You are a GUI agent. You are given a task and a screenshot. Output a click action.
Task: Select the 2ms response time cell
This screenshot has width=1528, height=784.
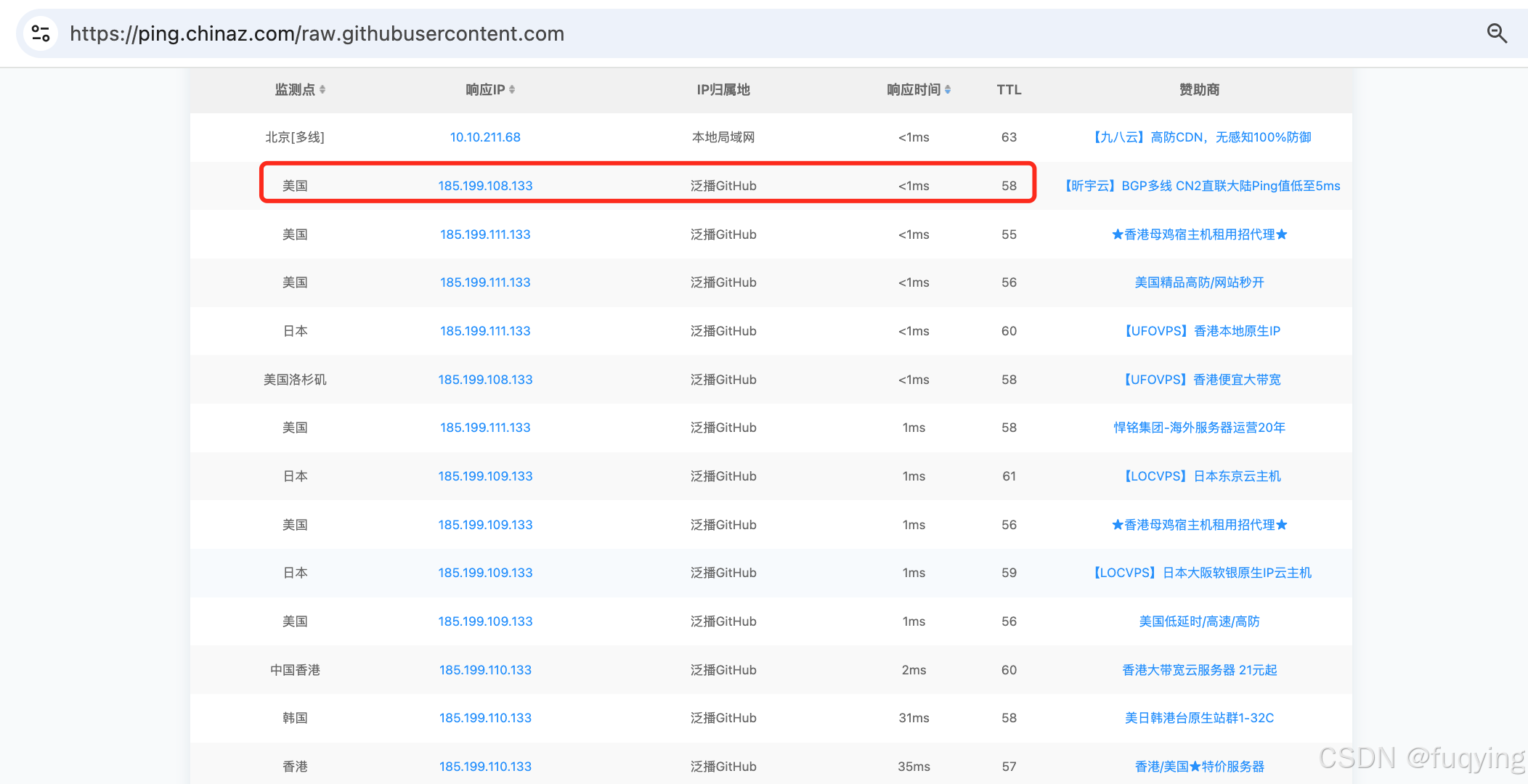click(x=914, y=670)
